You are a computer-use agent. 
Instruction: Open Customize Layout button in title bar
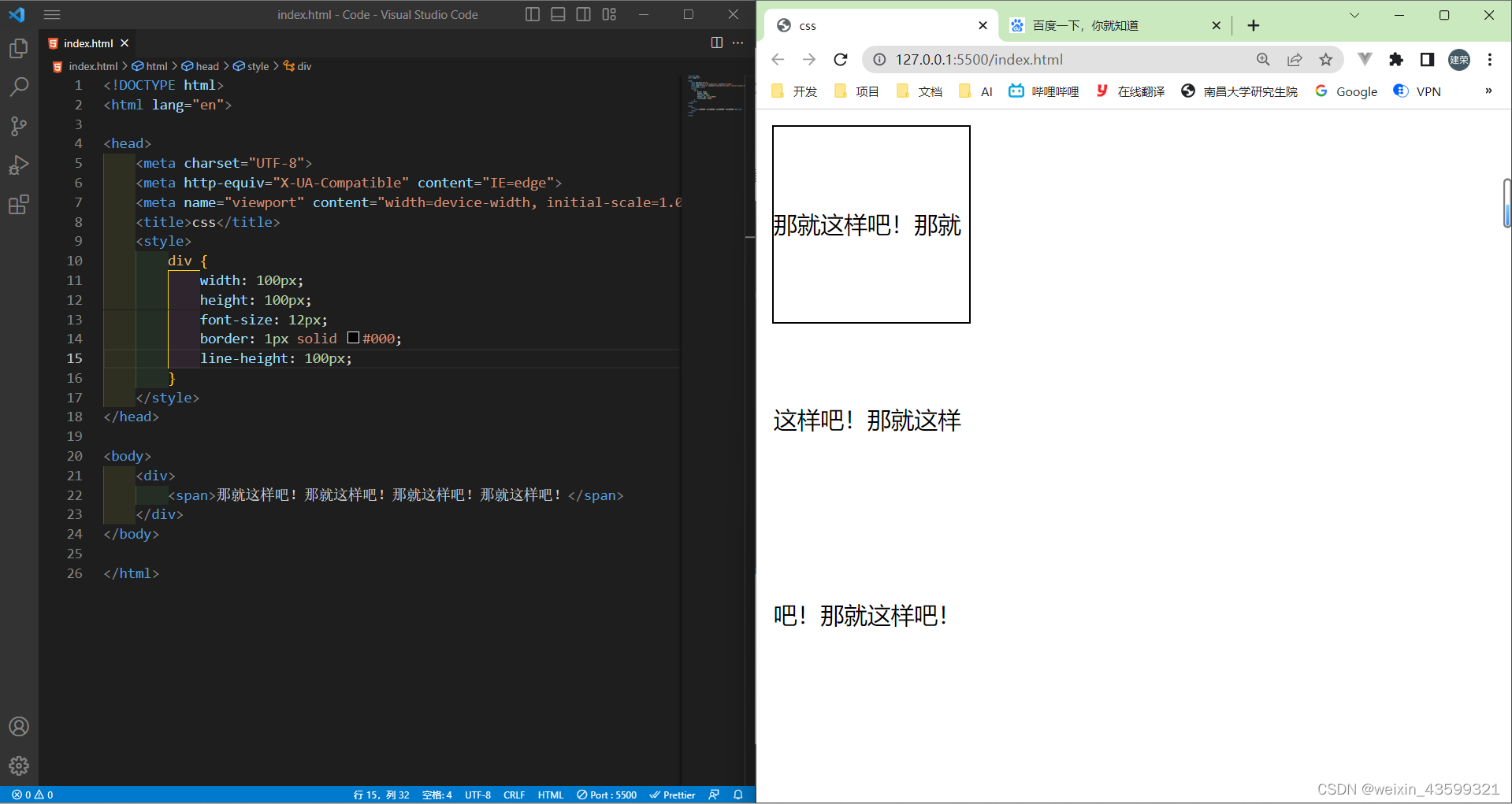click(609, 14)
